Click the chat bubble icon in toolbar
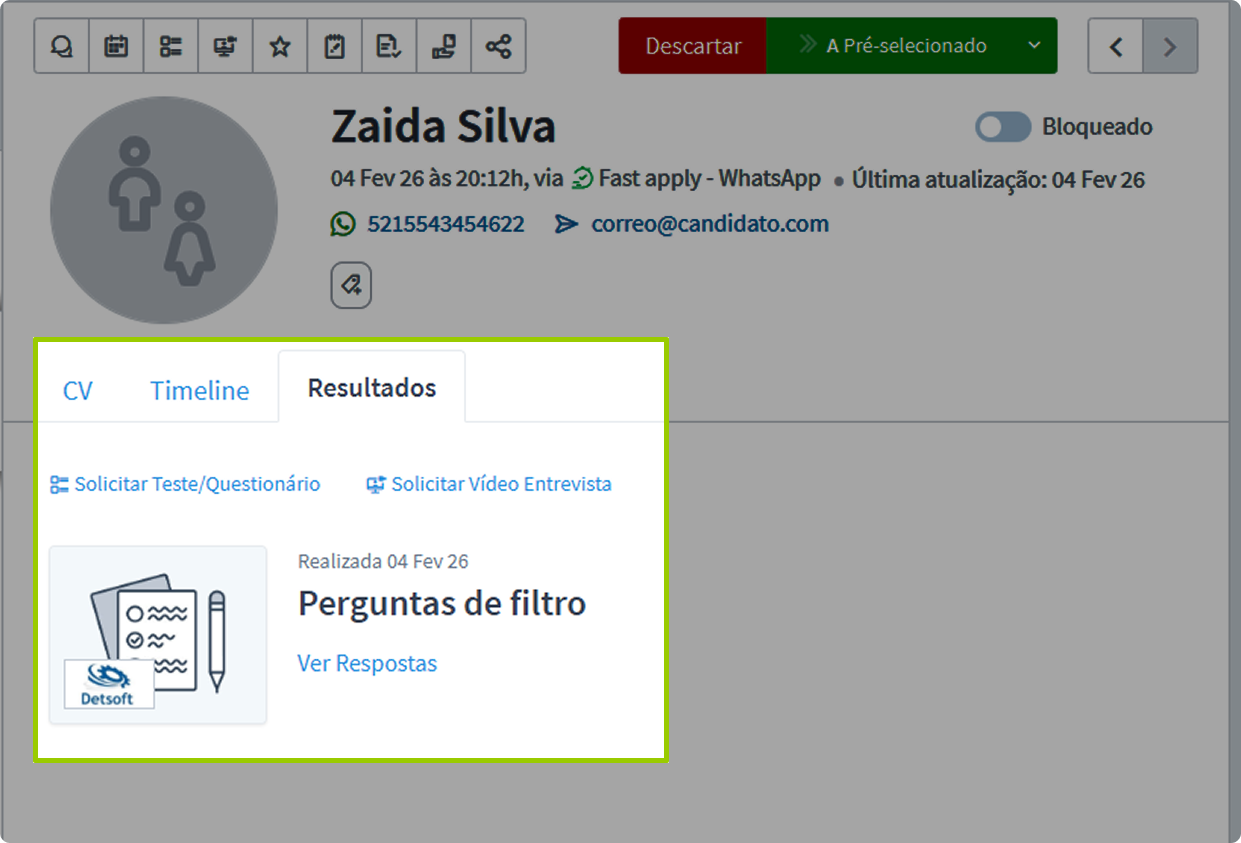Image resolution: width=1241 pixels, height=843 pixels. pos(62,46)
